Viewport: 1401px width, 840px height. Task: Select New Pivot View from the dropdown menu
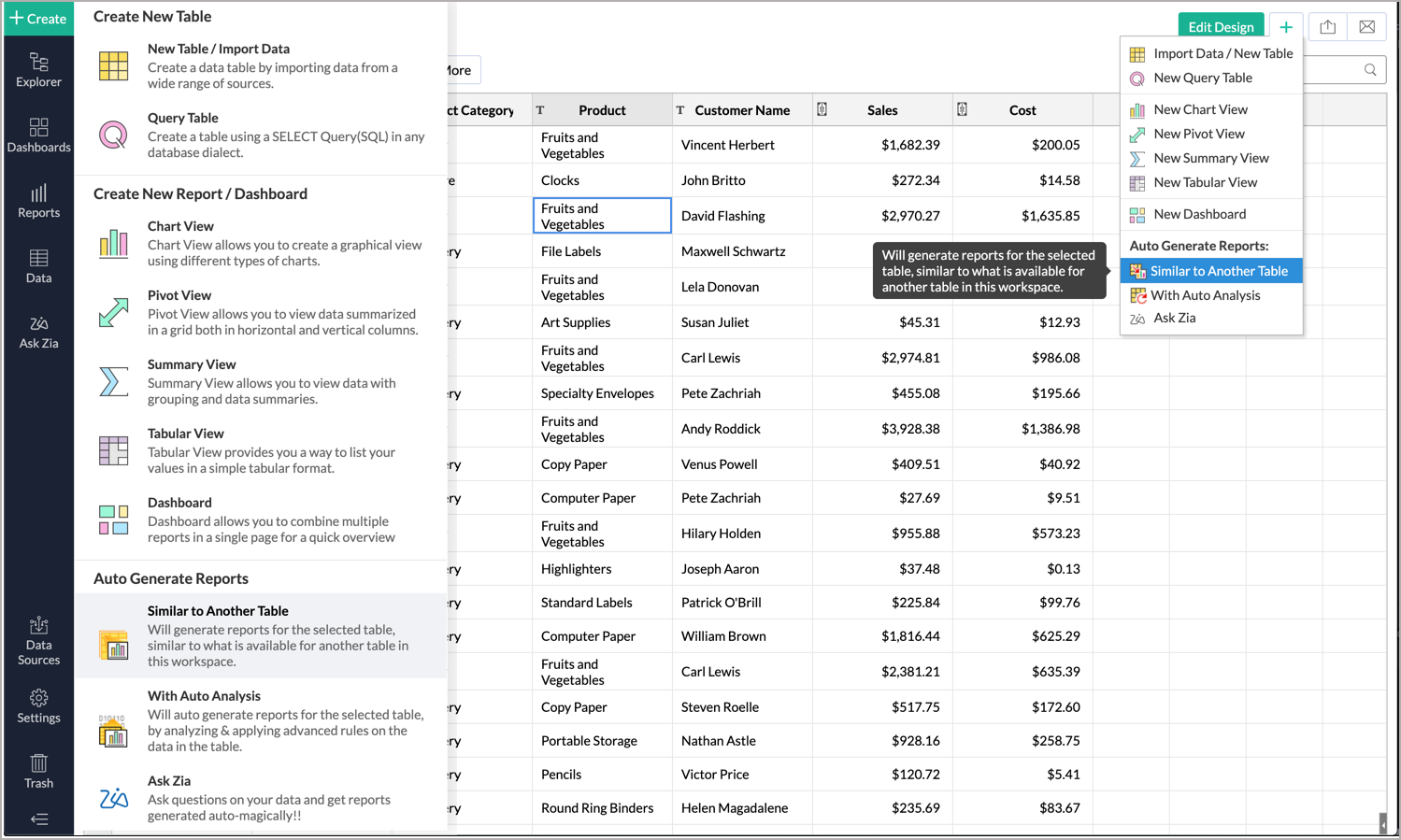pyautogui.click(x=1198, y=134)
